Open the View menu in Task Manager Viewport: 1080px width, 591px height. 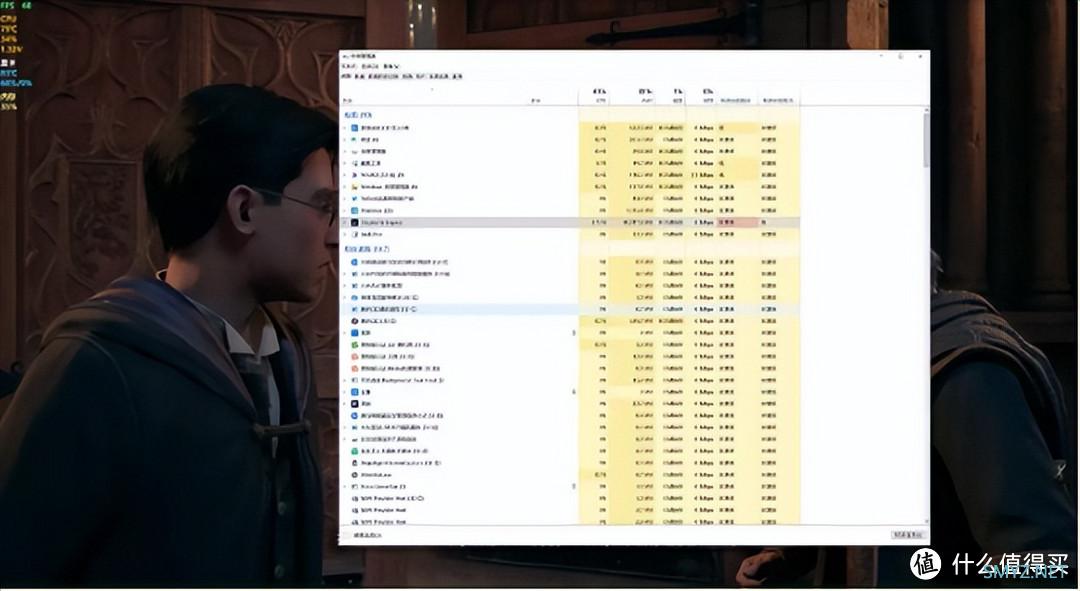tap(391, 66)
